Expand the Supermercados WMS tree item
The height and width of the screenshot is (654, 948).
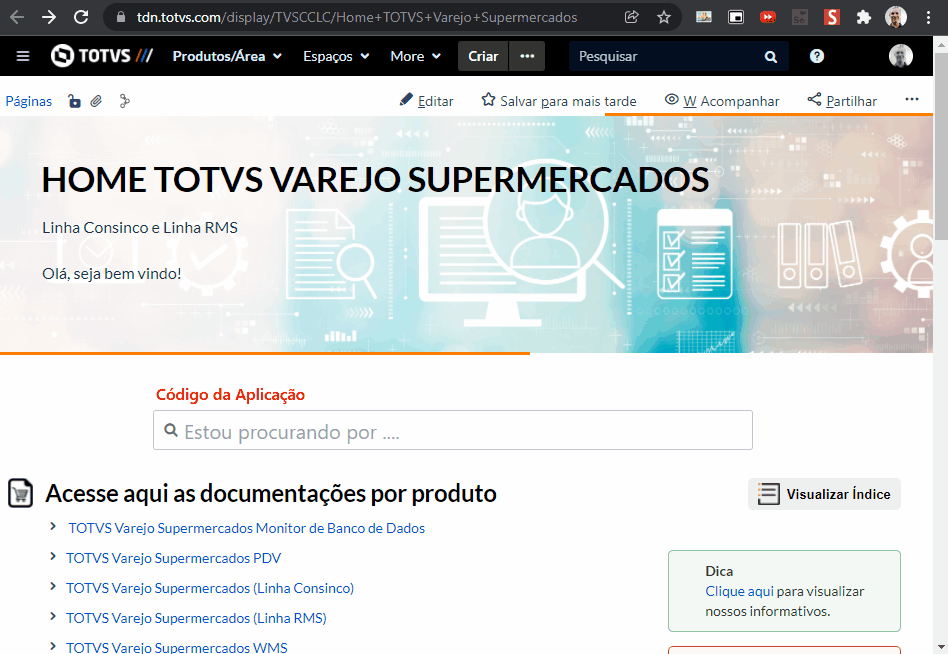pos(53,646)
